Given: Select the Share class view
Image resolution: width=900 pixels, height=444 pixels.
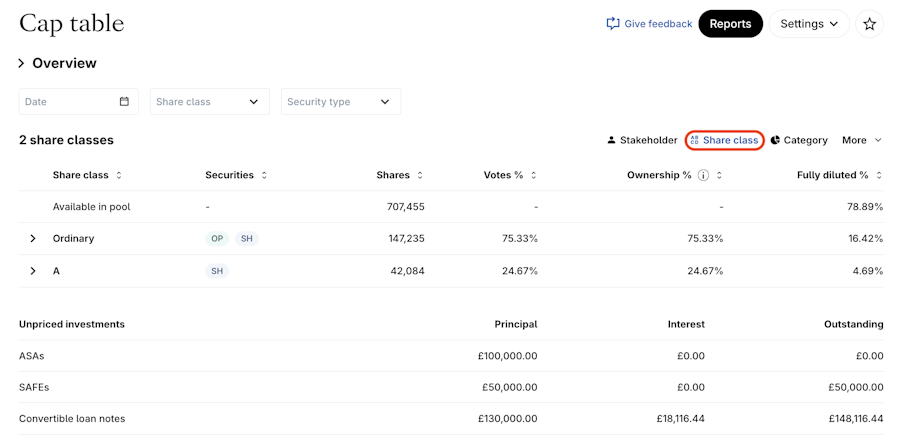Looking at the screenshot, I should tap(725, 140).
